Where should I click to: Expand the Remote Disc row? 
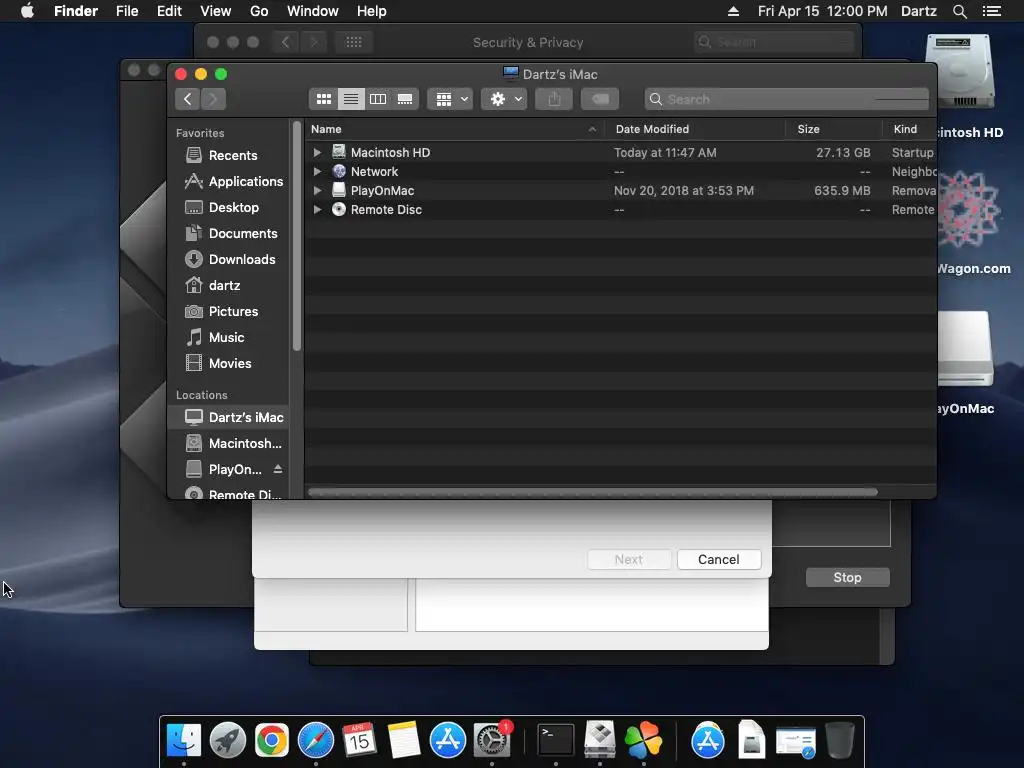[x=317, y=210]
